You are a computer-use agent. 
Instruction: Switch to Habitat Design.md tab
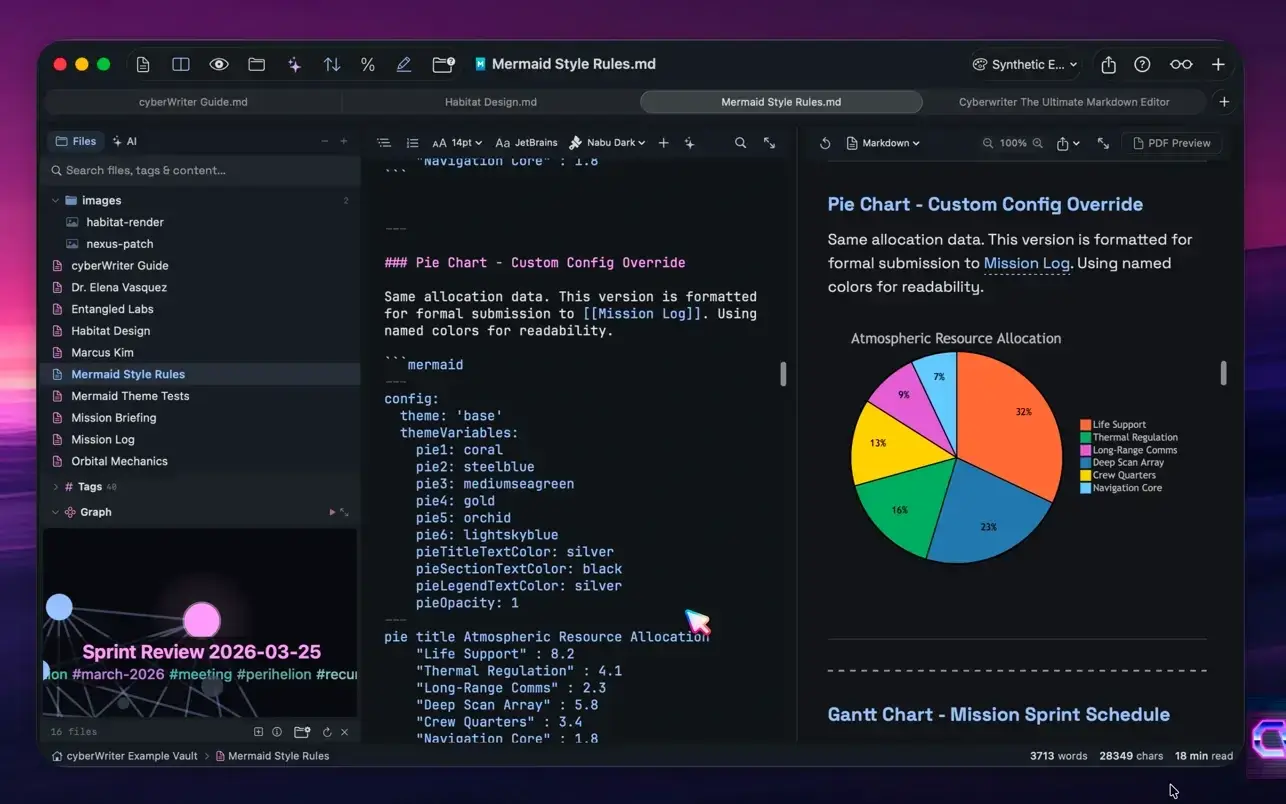point(491,102)
